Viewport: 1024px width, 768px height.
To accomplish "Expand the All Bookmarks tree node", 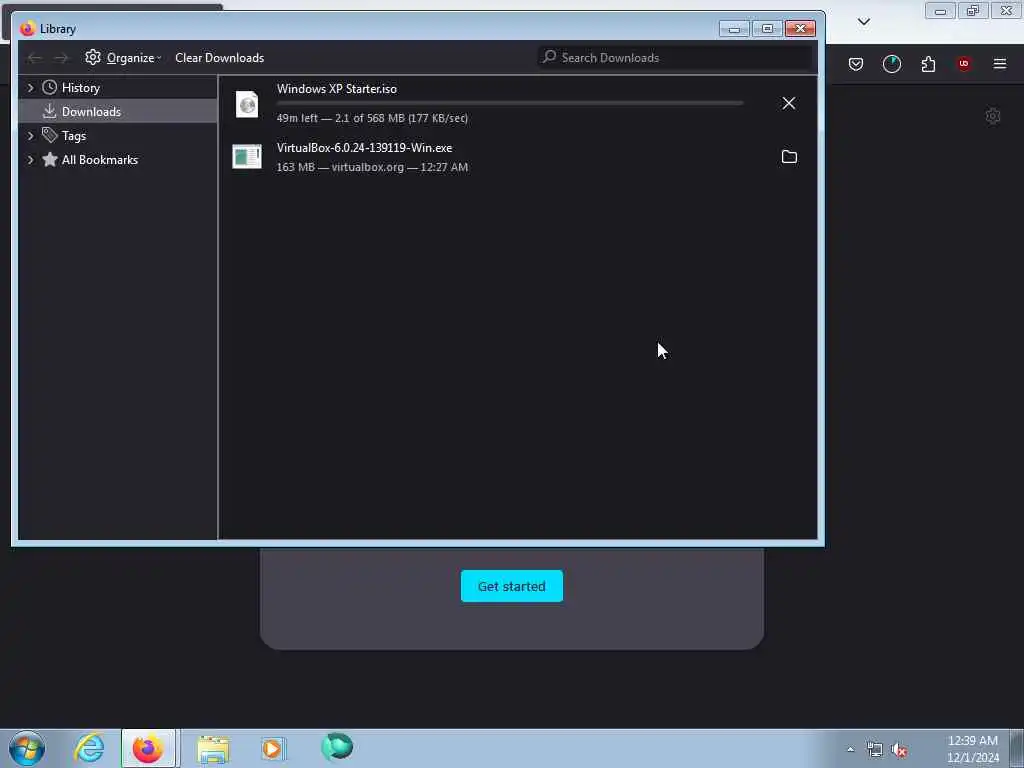I will click(30, 160).
